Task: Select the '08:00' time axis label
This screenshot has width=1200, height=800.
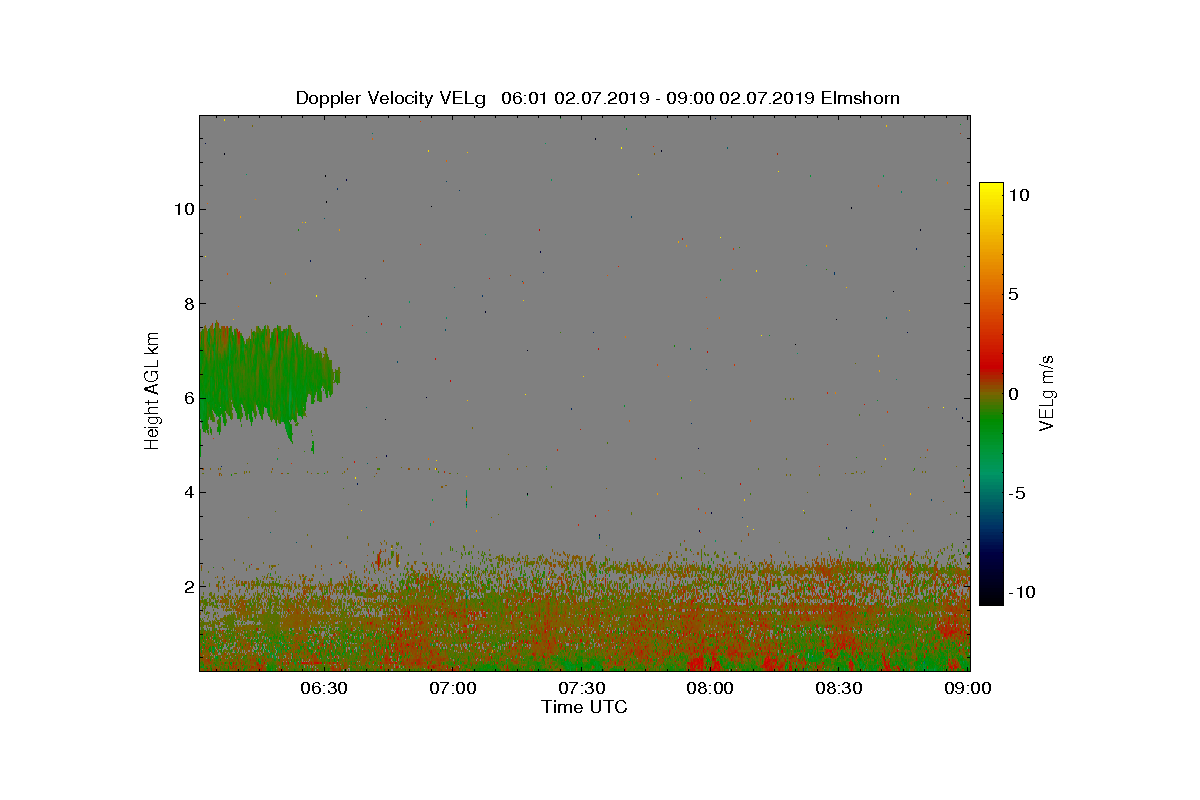Action: 710,688
